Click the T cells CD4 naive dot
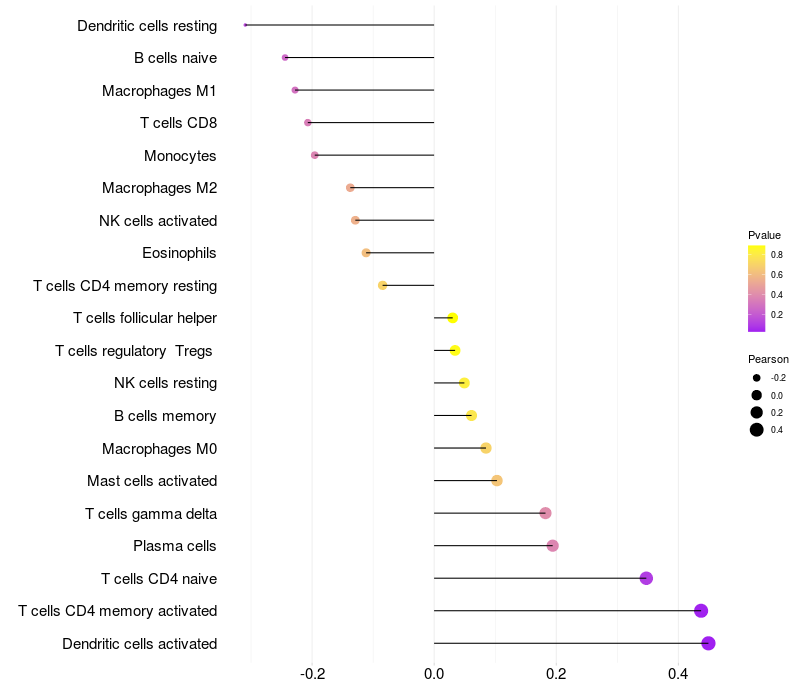 coord(646,578)
